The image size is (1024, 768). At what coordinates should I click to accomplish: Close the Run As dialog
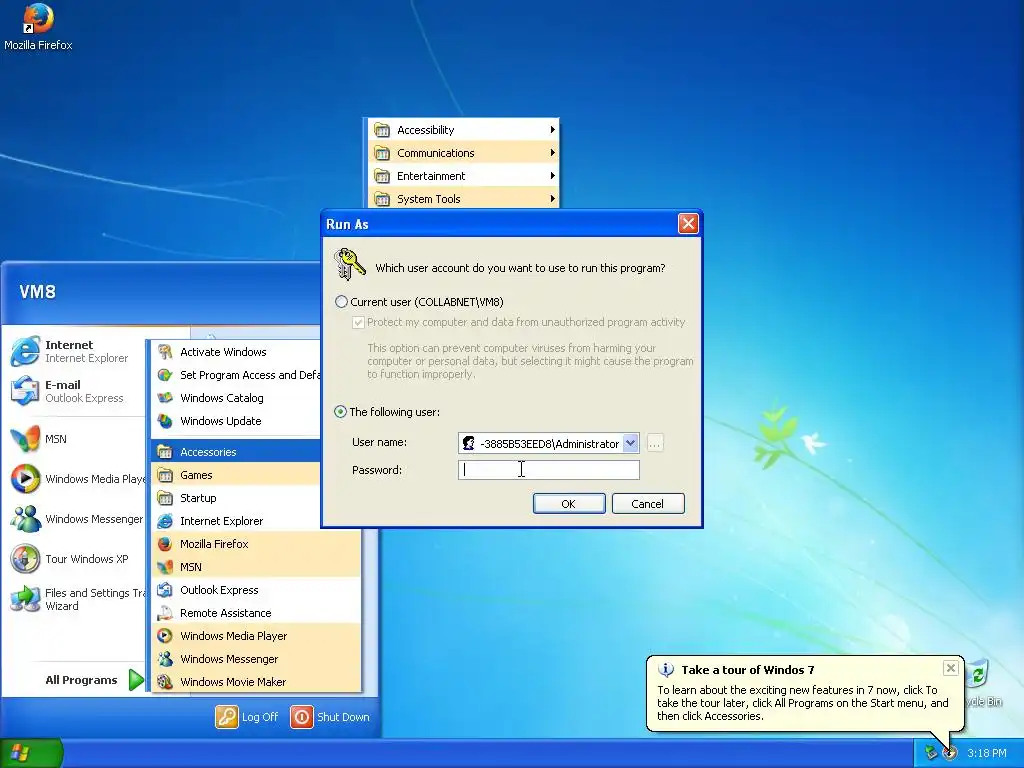(688, 224)
